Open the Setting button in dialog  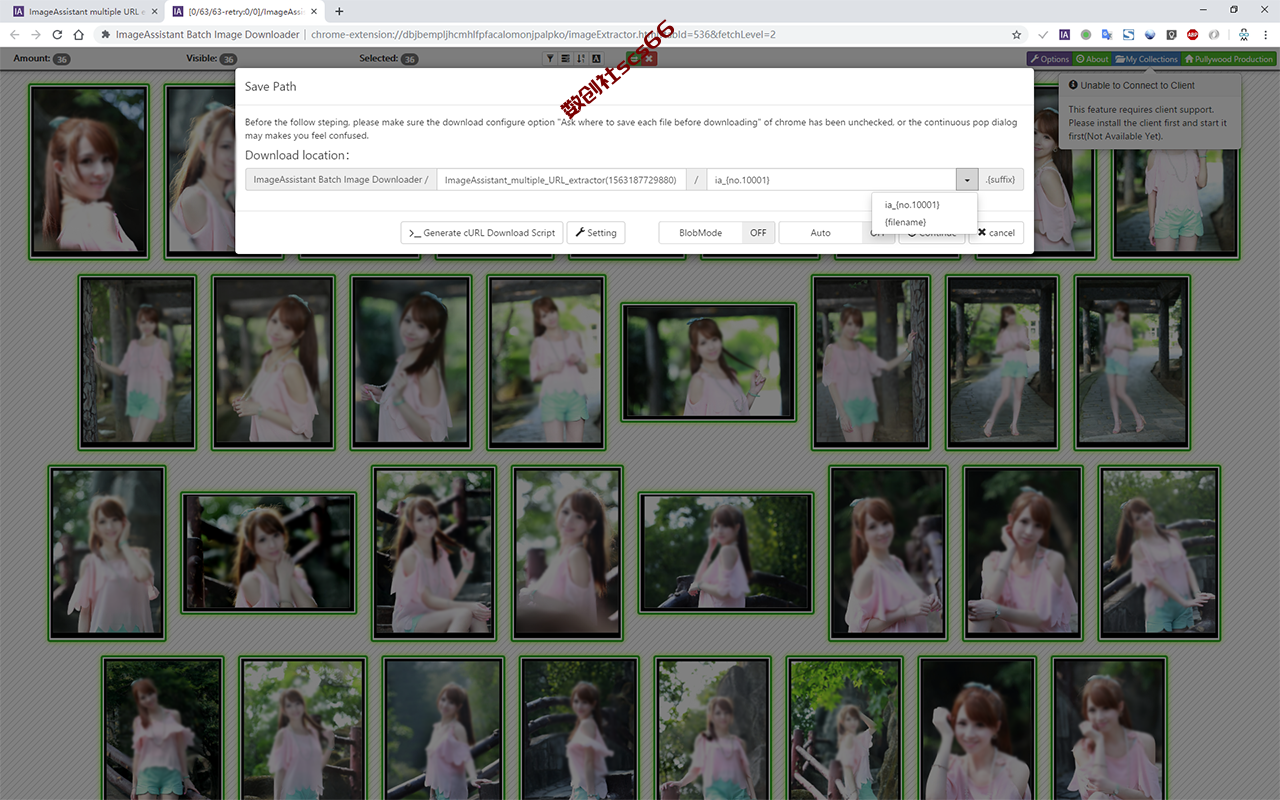tap(596, 232)
